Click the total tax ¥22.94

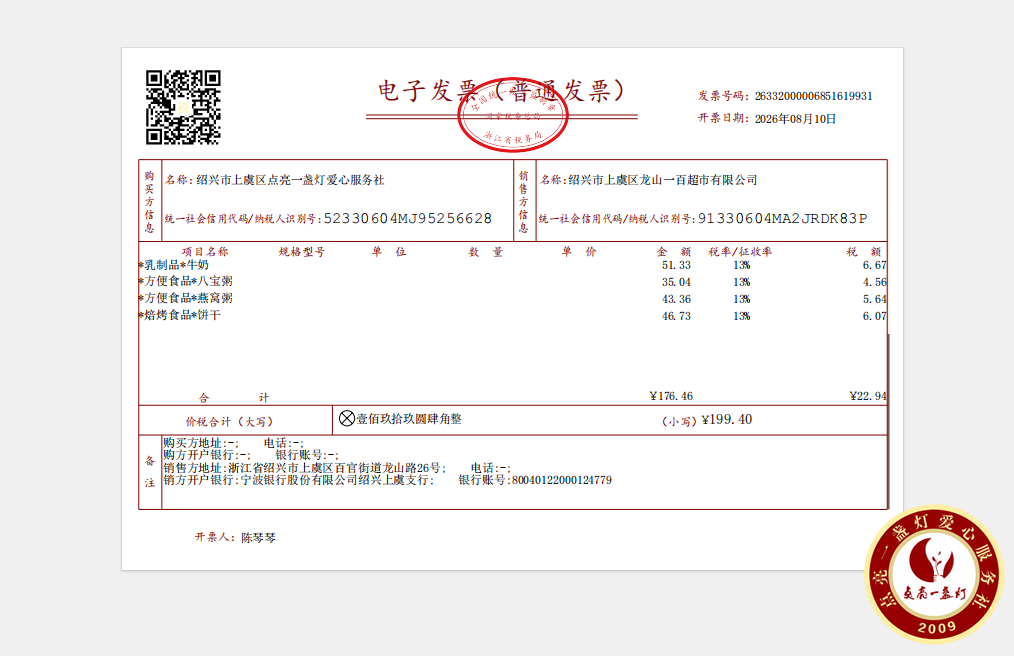(x=868, y=396)
